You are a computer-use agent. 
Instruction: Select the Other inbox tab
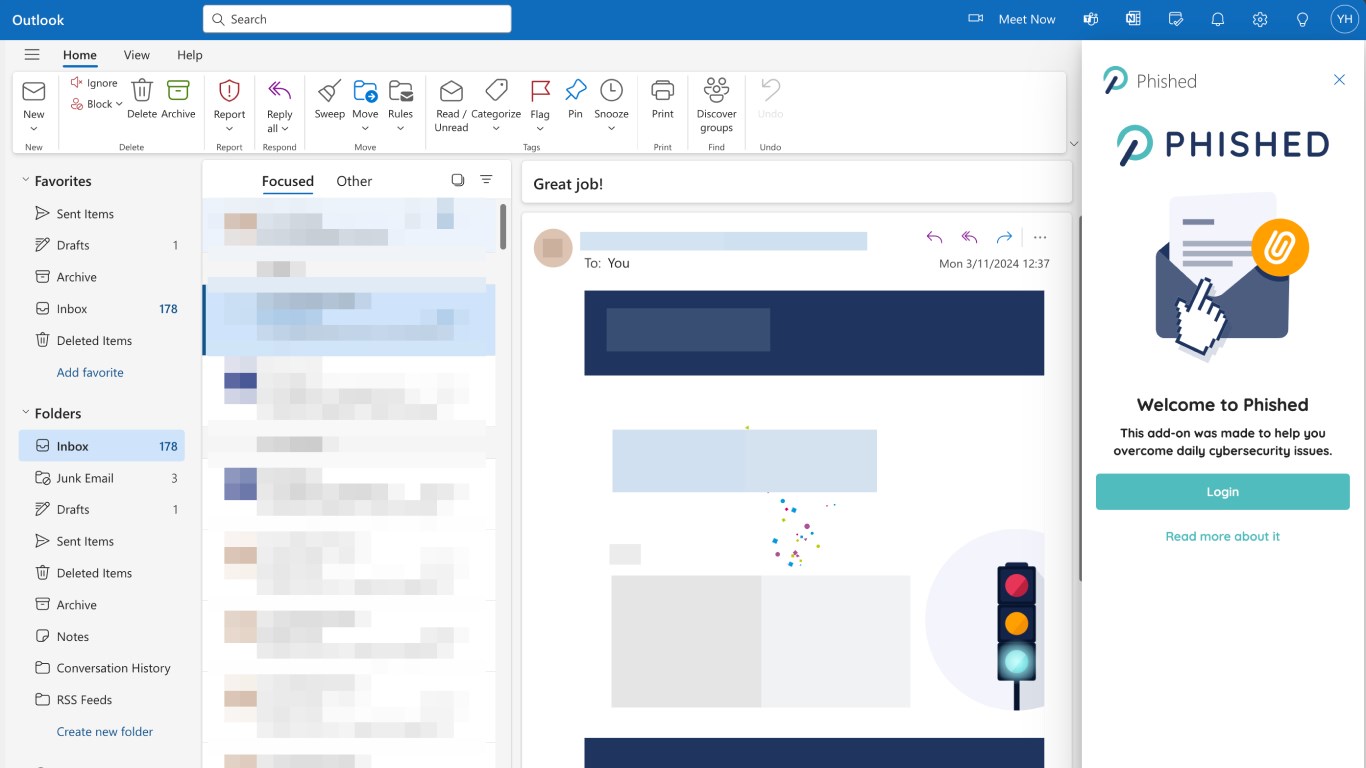pyautogui.click(x=354, y=181)
